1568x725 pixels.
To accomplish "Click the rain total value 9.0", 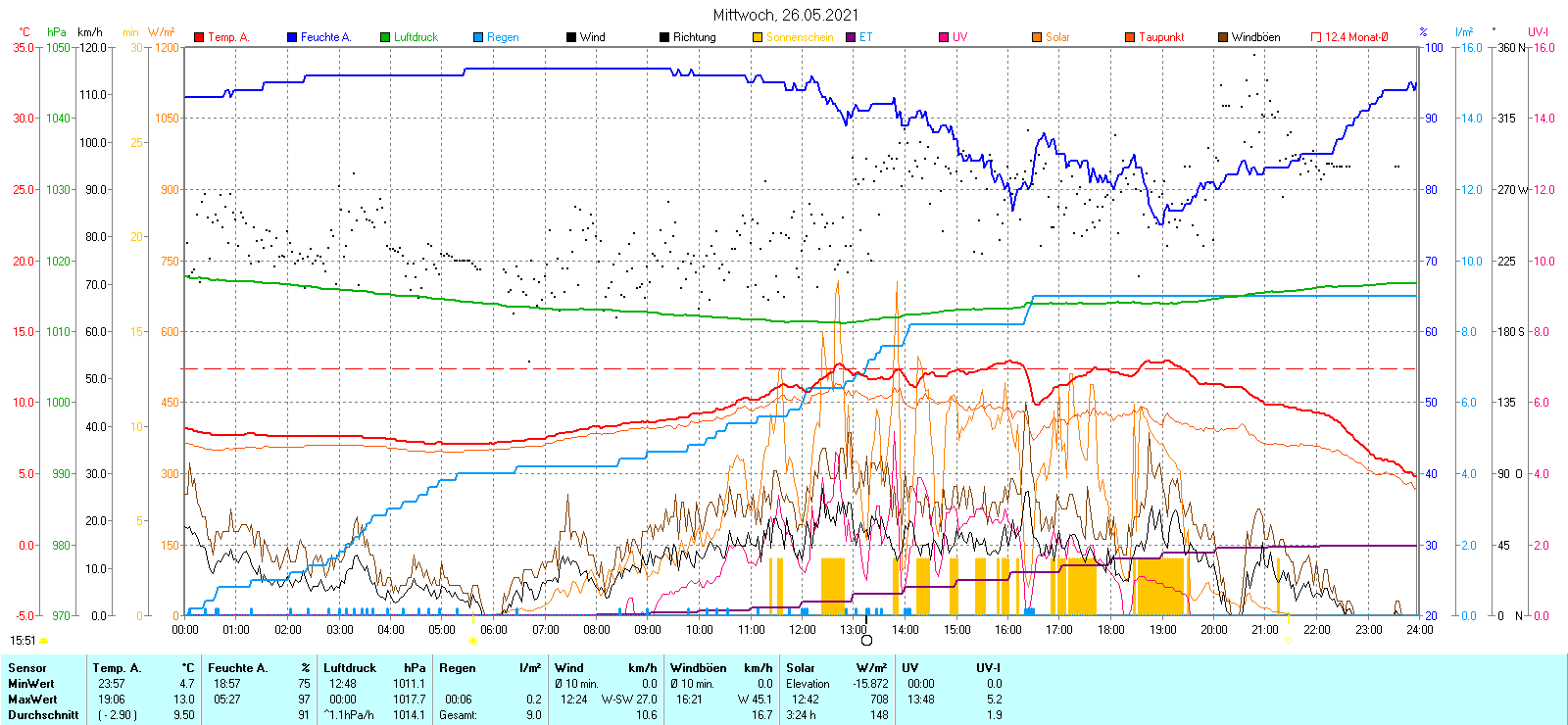I will pyautogui.click(x=534, y=715).
